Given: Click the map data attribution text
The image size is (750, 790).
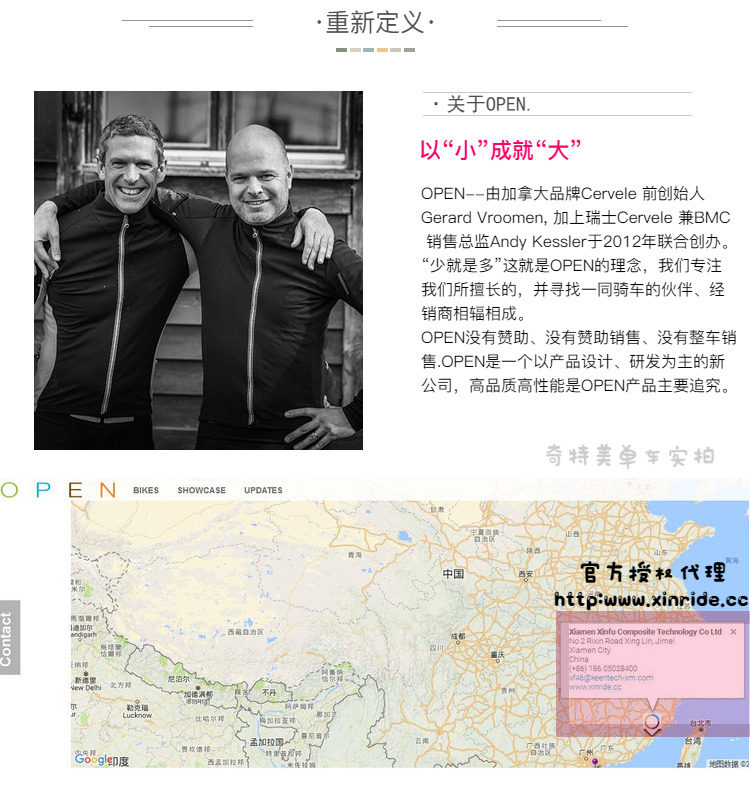Looking at the screenshot, I should pyautogui.click(x=729, y=764).
